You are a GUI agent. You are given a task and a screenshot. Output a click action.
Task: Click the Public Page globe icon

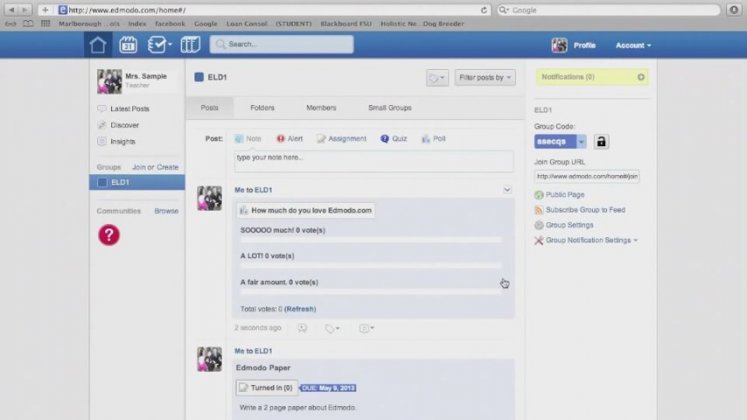pos(539,195)
